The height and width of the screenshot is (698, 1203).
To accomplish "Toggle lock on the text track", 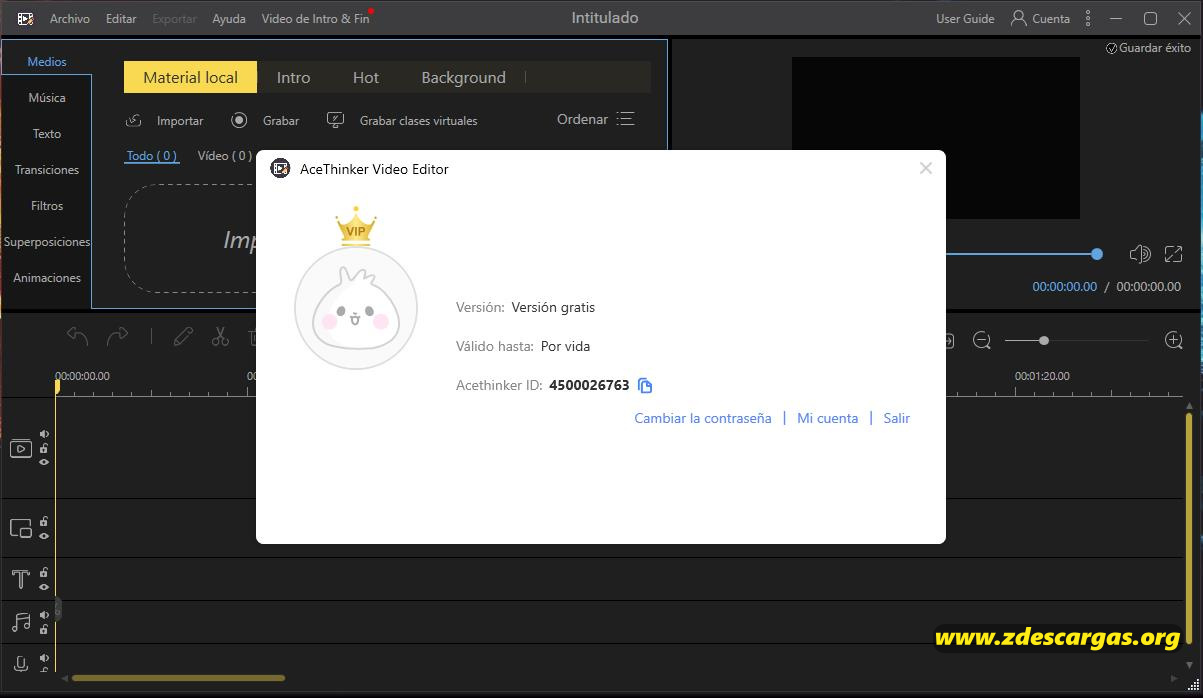I will tap(44, 573).
